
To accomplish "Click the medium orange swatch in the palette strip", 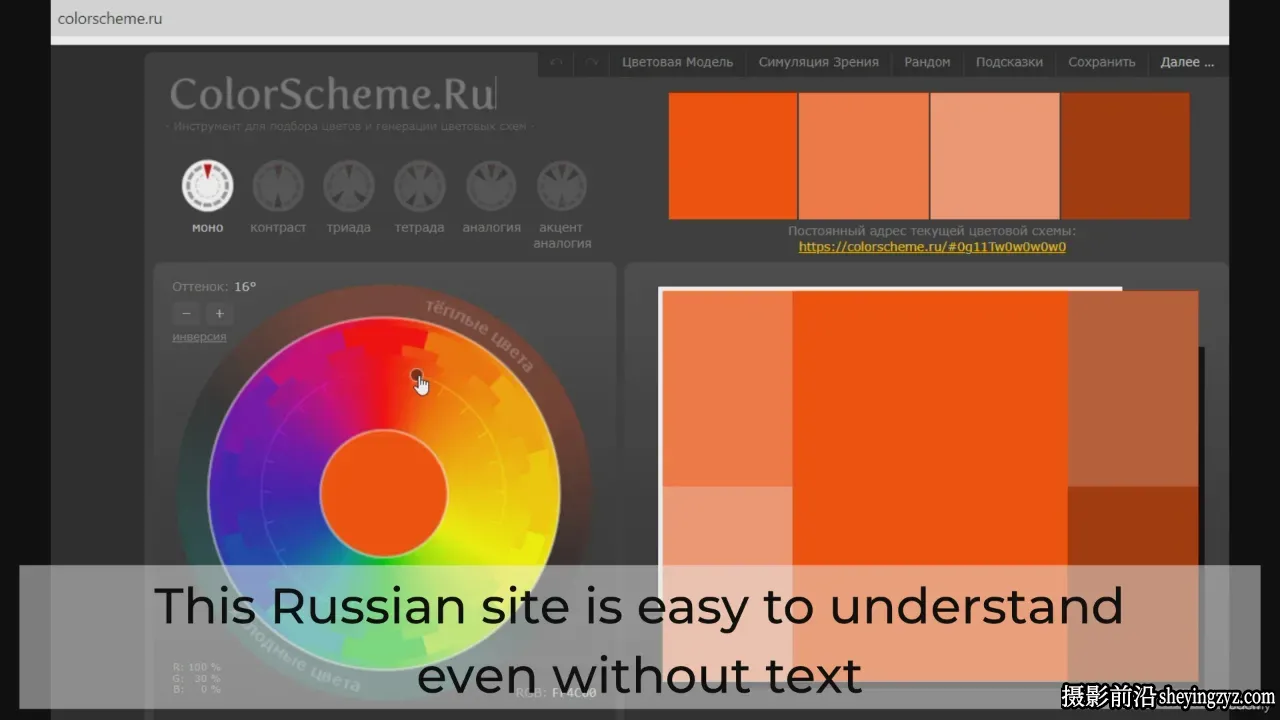I will [x=864, y=156].
